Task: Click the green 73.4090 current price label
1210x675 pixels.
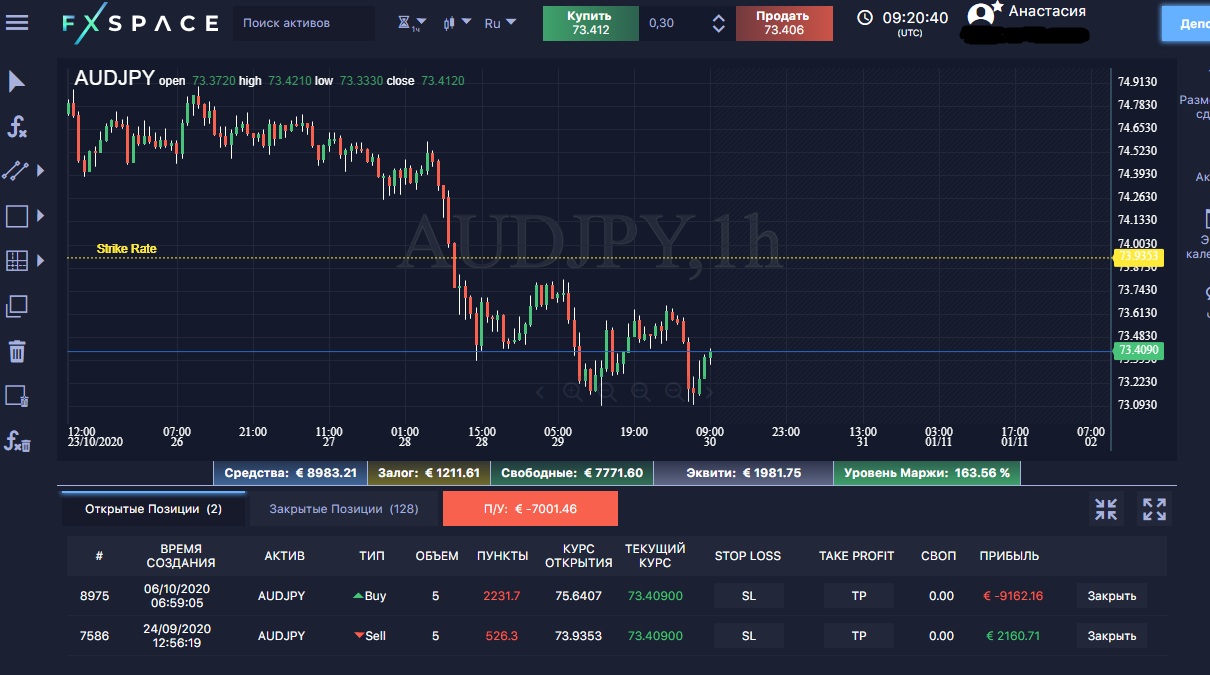Action: coord(1139,351)
